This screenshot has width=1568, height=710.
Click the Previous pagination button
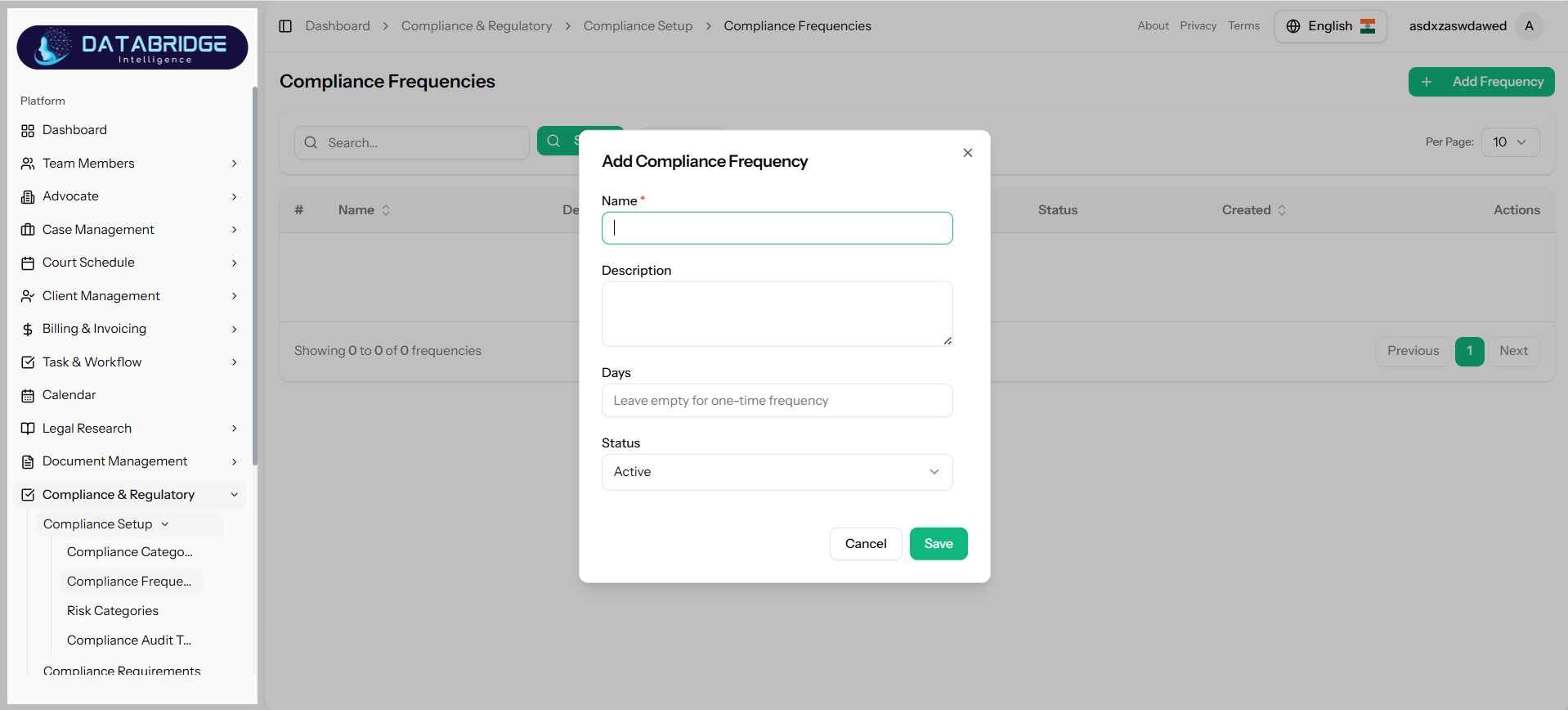[x=1413, y=351]
